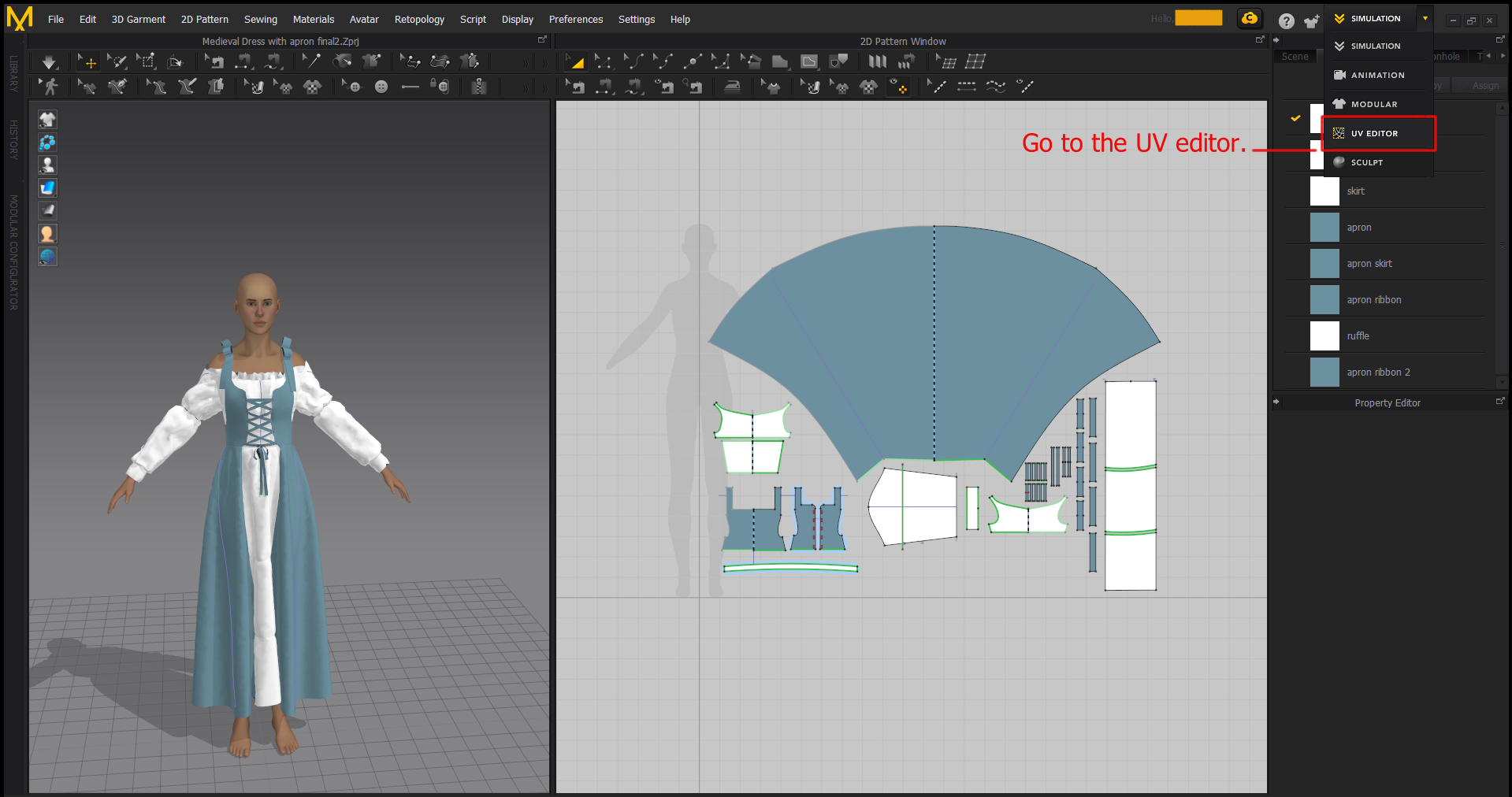Open the help question mark icon
The width and height of the screenshot is (1512, 797).
pyautogui.click(x=1286, y=21)
